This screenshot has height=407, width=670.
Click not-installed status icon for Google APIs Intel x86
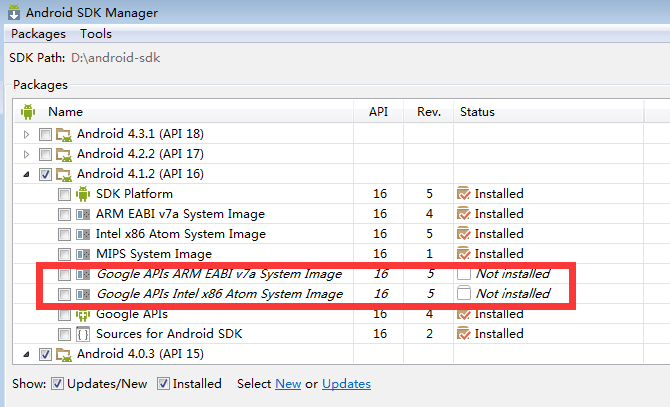pyautogui.click(x=464, y=293)
